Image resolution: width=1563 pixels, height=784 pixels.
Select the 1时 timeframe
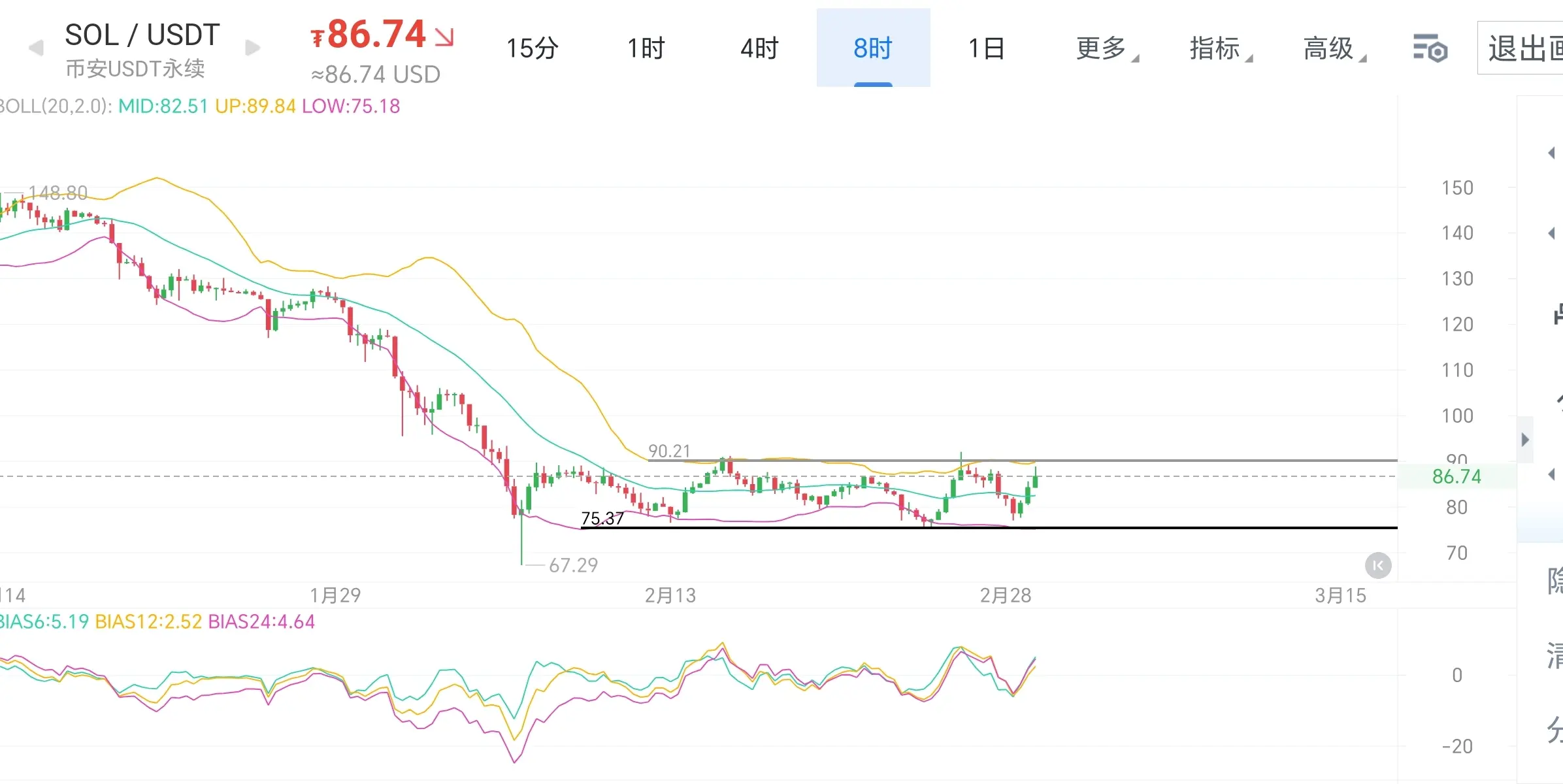646,48
